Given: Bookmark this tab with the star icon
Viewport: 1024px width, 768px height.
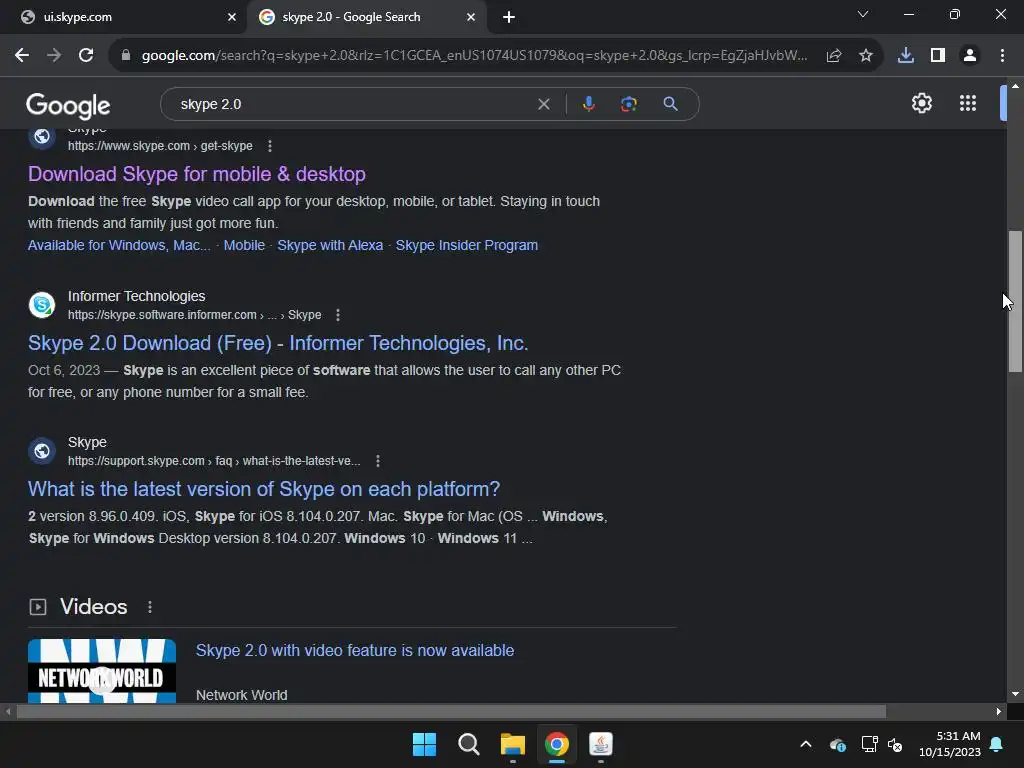Looking at the screenshot, I should point(866,56).
